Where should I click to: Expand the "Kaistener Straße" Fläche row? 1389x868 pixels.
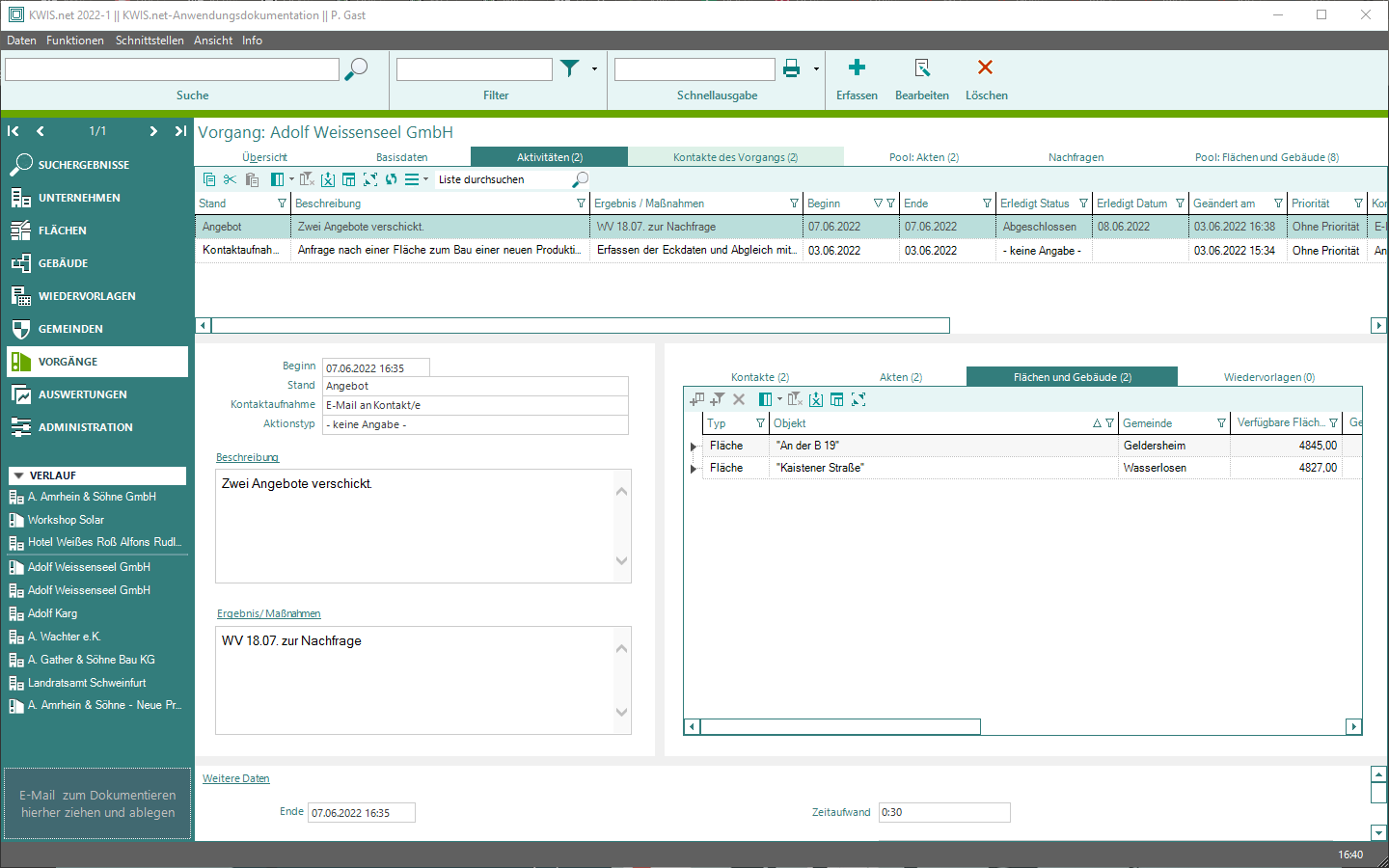694,469
